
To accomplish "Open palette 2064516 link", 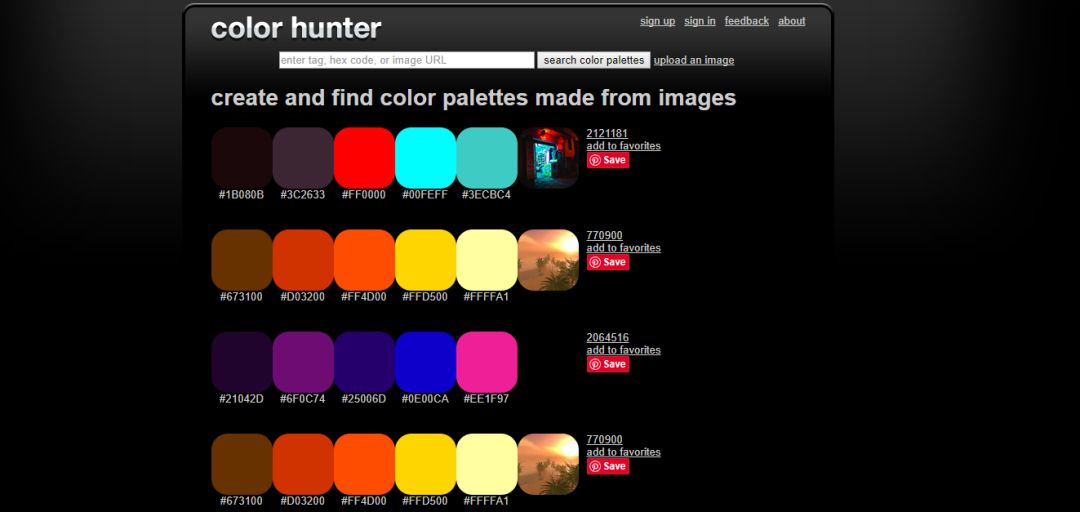I will point(608,338).
